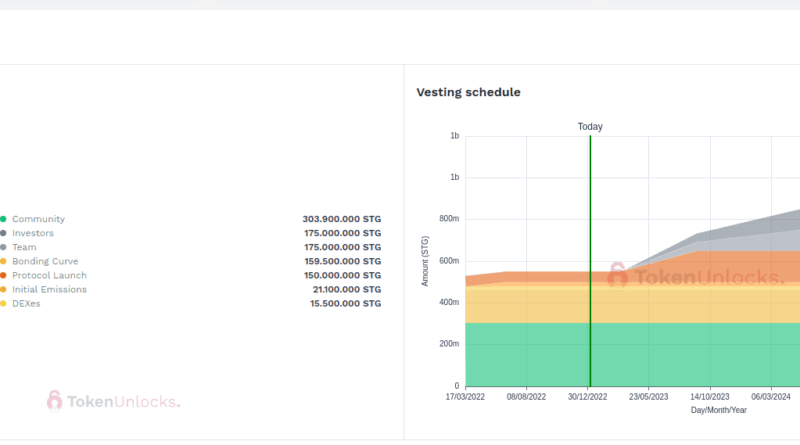800x445 pixels.
Task: Click the 30/12/2022 date on the x-axis
Action: (590, 396)
